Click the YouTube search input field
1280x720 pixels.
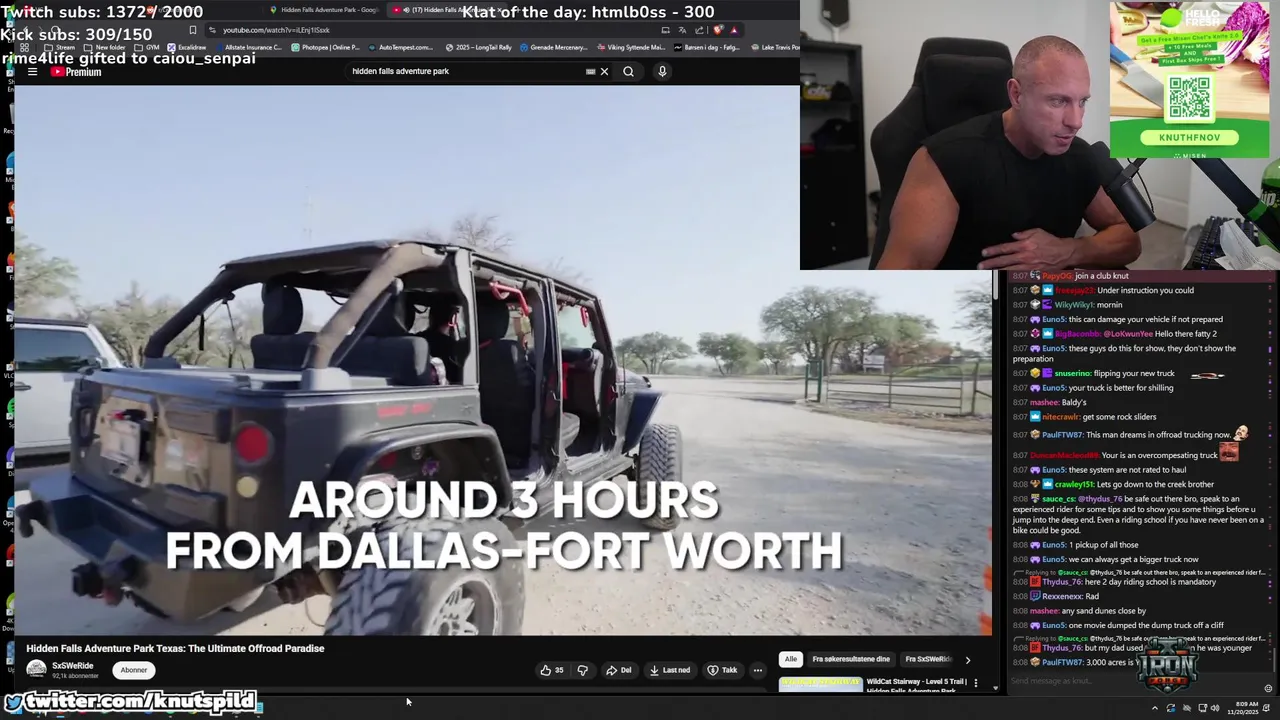(x=465, y=72)
